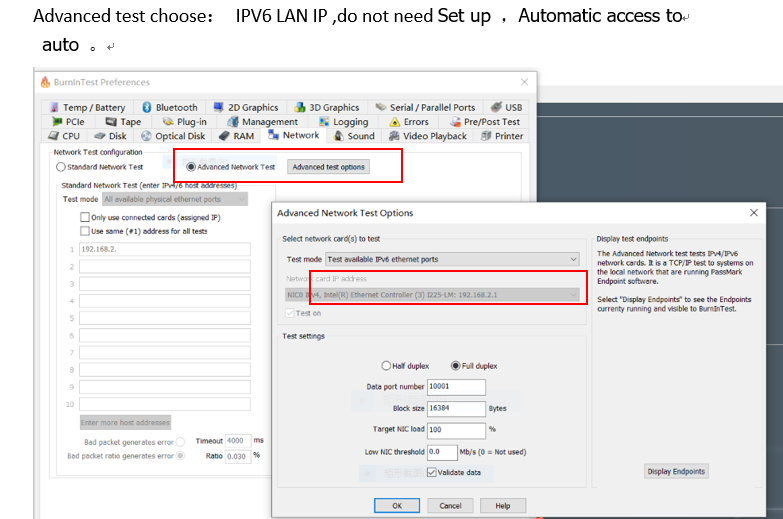
Task: Switch to the Logging tab
Action: coord(344,121)
